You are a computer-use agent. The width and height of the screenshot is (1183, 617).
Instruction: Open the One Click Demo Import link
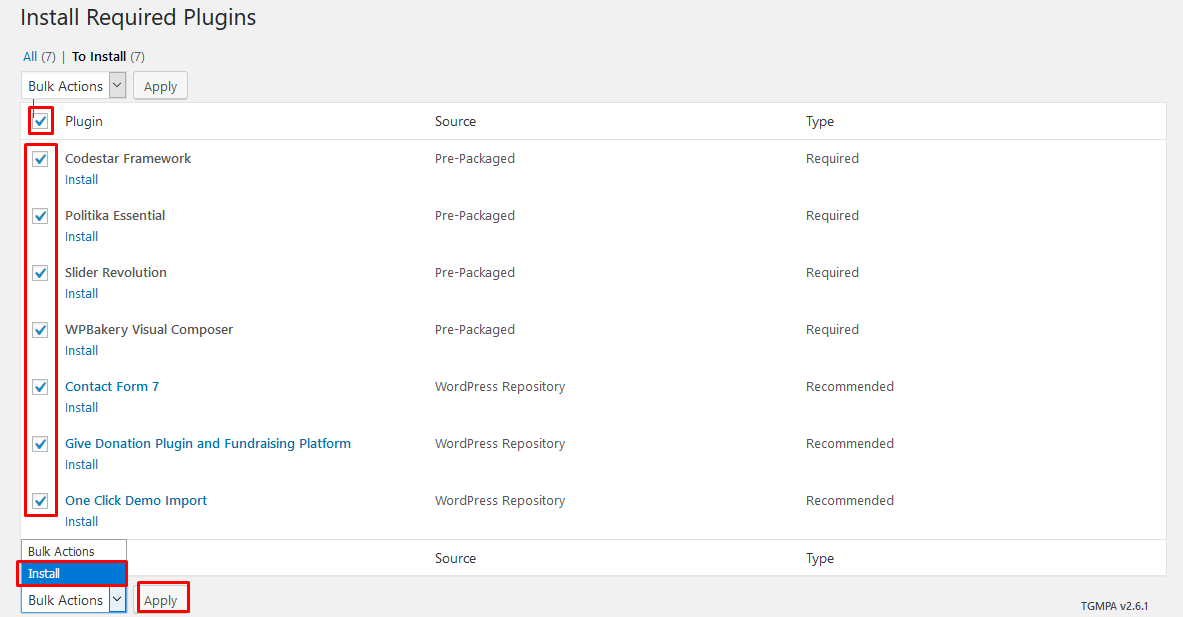(x=136, y=500)
